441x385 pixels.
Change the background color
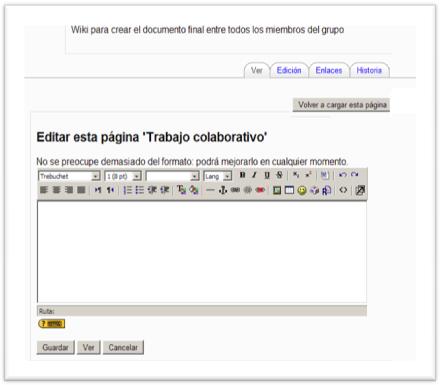pyautogui.click(x=194, y=190)
